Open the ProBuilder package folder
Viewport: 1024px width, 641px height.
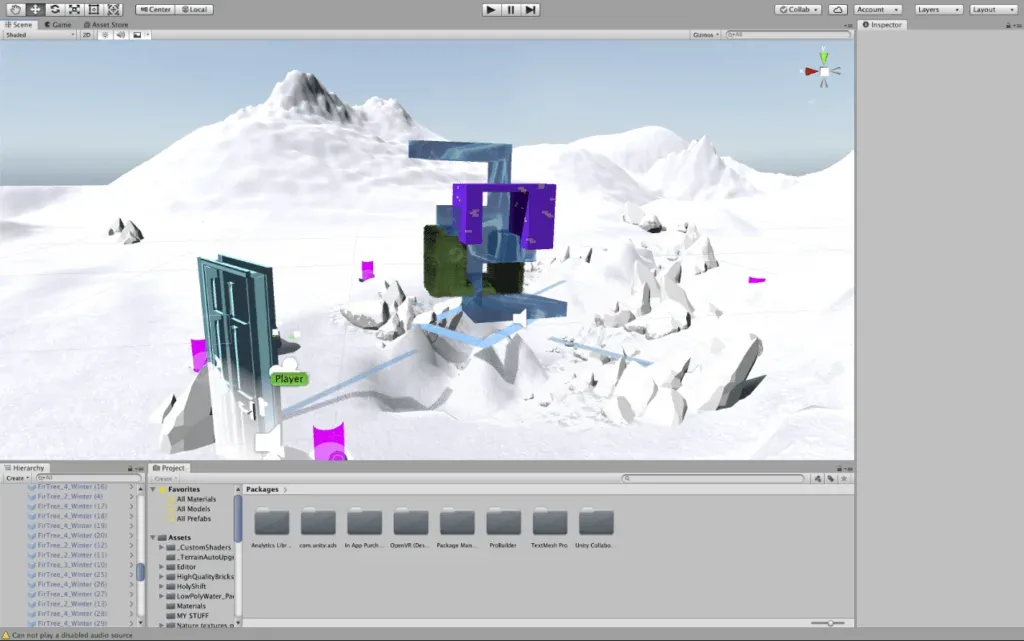[503, 527]
